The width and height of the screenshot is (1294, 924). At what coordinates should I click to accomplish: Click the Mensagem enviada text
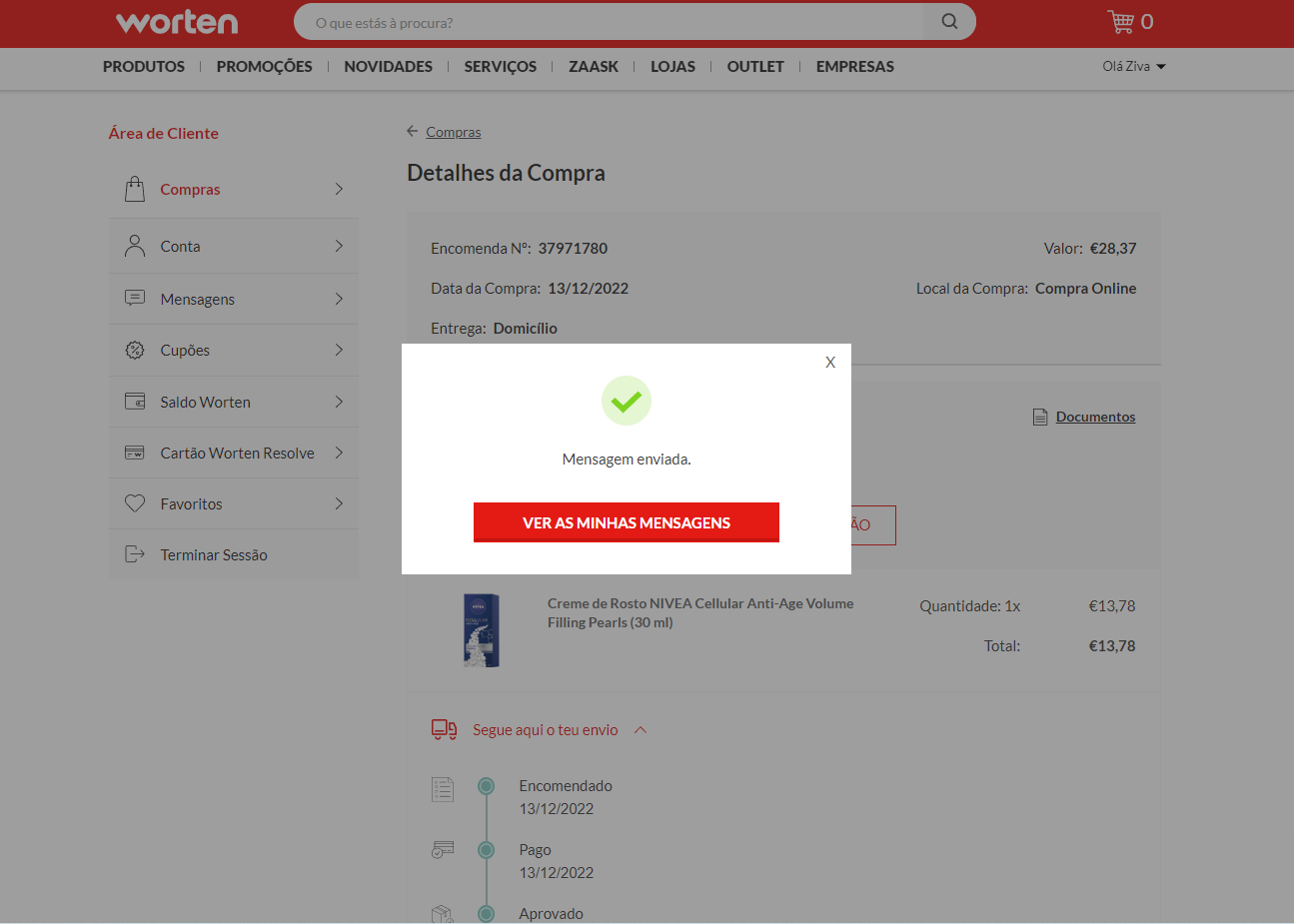click(x=627, y=460)
